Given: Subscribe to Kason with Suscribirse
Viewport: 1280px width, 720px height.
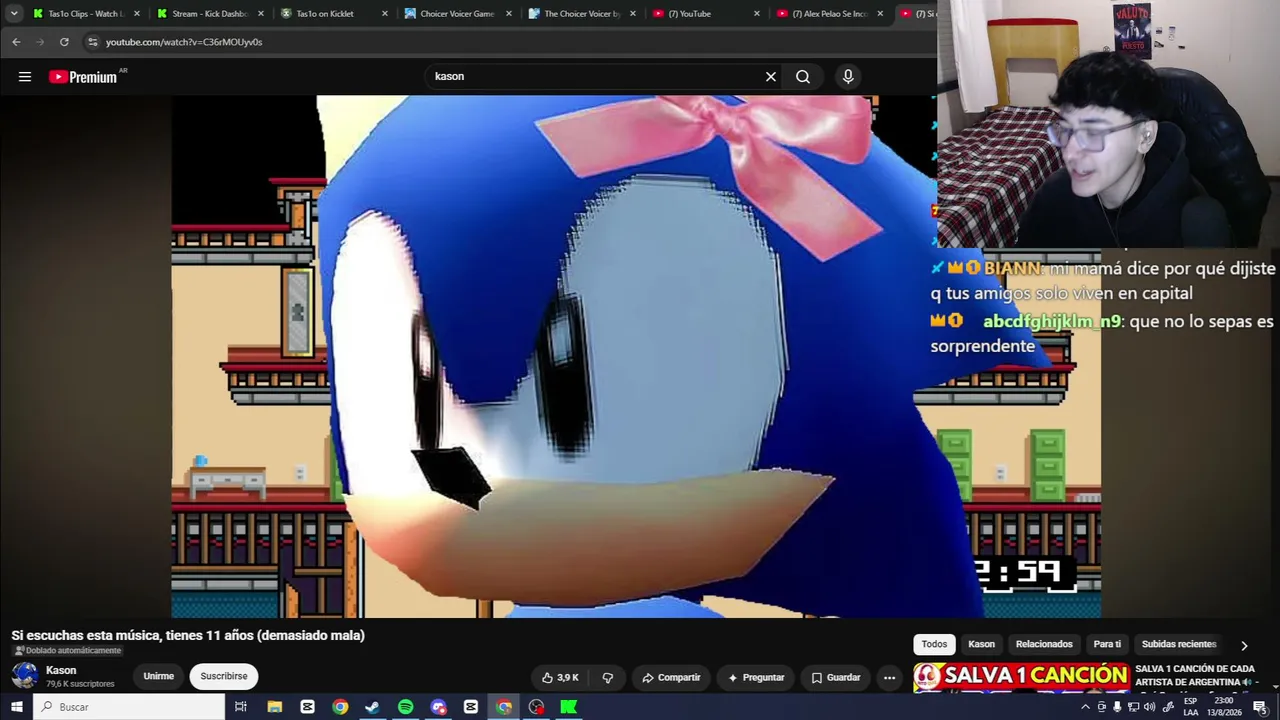Looking at the screenshot, I should pyautogui.click(x=224, y=676).
